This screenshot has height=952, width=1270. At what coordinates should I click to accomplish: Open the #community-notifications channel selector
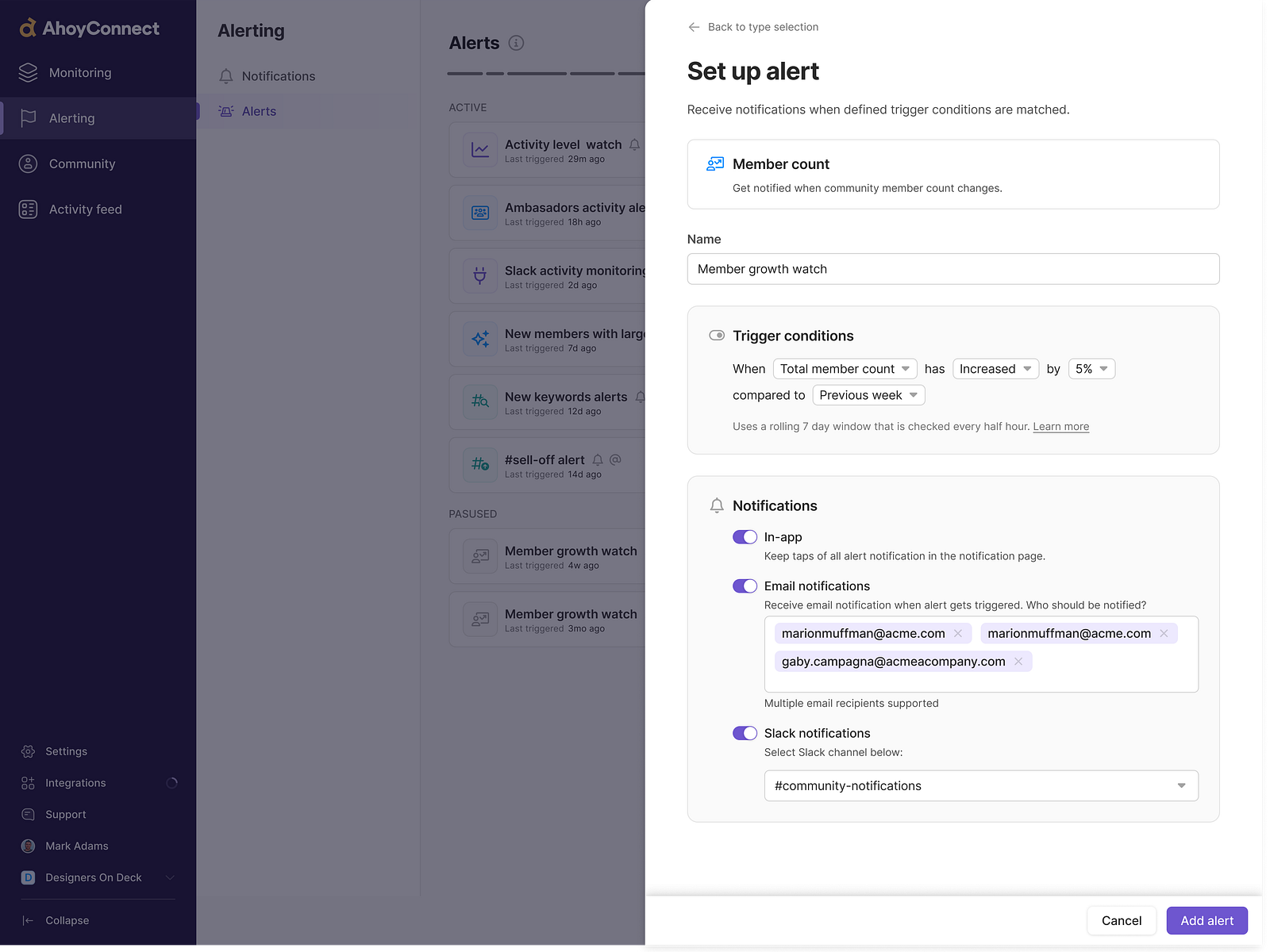[981, 785]
